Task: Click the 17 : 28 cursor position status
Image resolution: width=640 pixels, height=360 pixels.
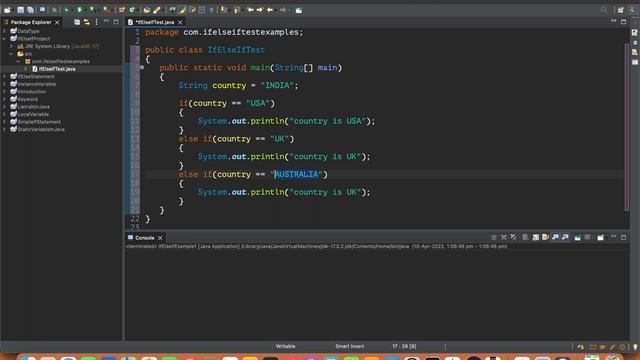Action: click(404, 346)
